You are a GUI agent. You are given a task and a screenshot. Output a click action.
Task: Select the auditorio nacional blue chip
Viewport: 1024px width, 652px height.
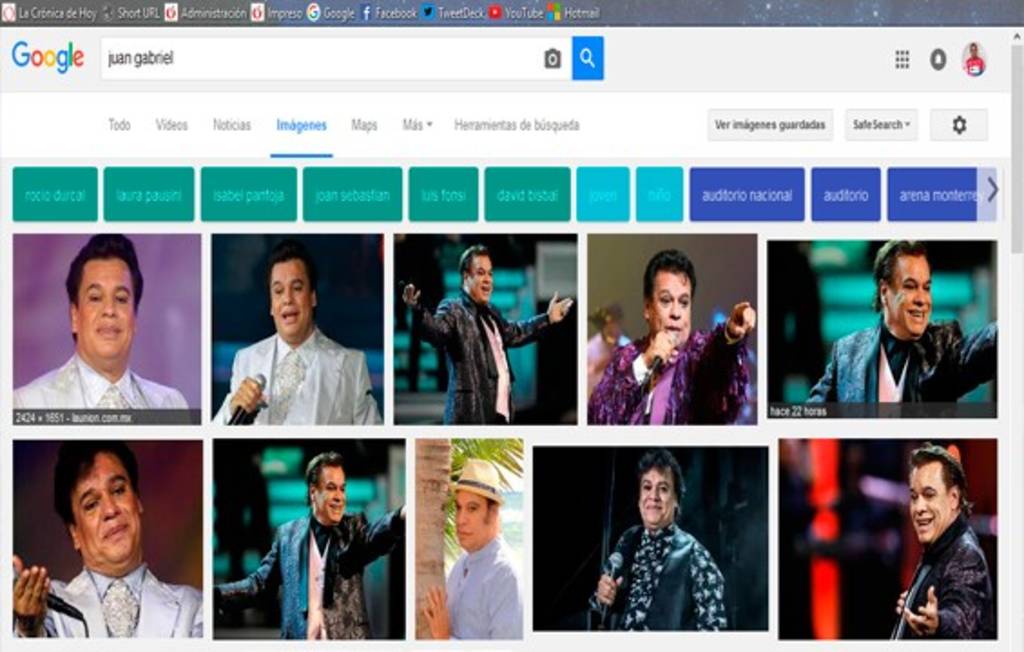pos(746,194)
